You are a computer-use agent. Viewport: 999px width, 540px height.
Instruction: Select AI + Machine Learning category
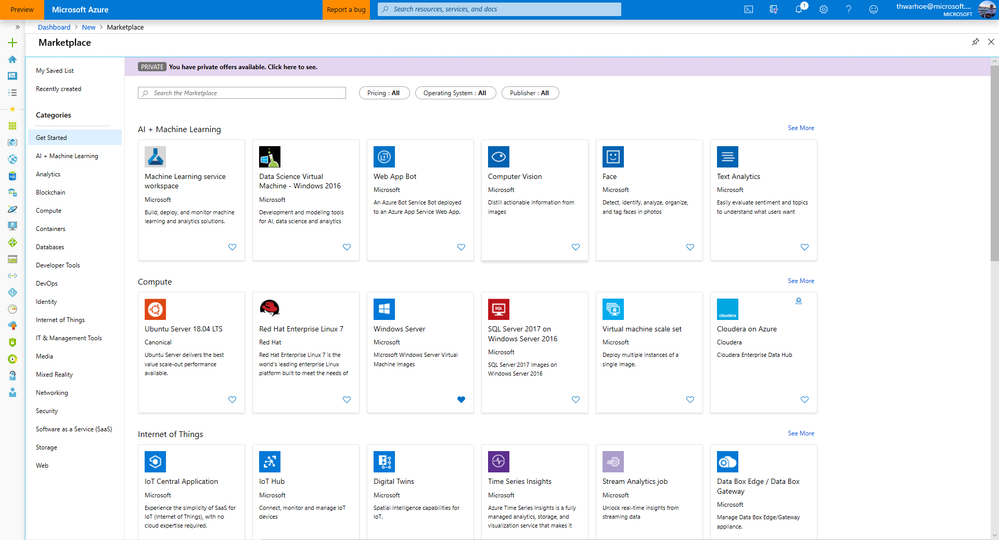click(67, 156)
